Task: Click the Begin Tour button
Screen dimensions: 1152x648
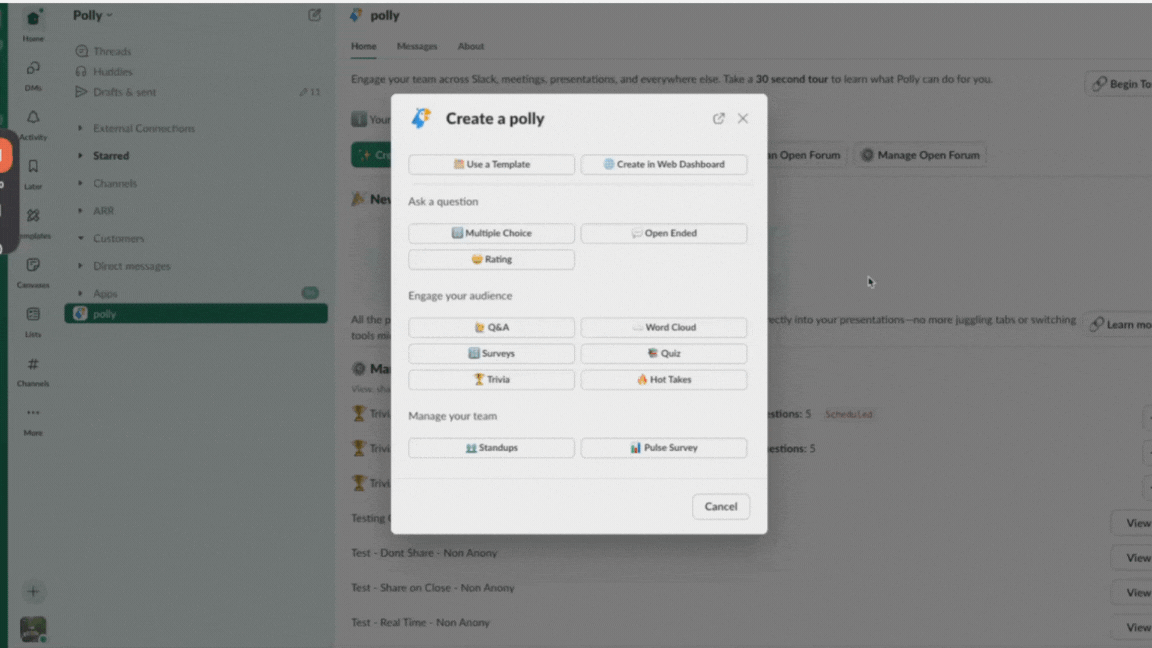Action: click(1119, 84)
